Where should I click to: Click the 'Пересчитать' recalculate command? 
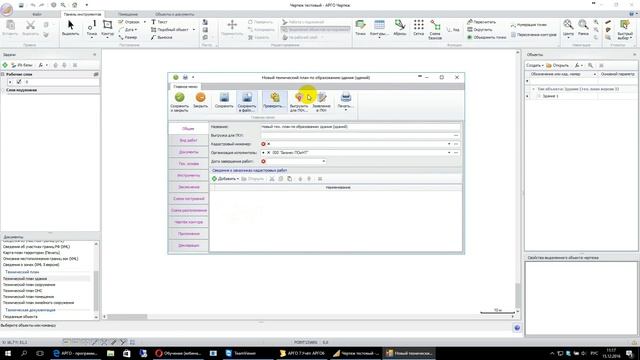[x=482, y=22]
